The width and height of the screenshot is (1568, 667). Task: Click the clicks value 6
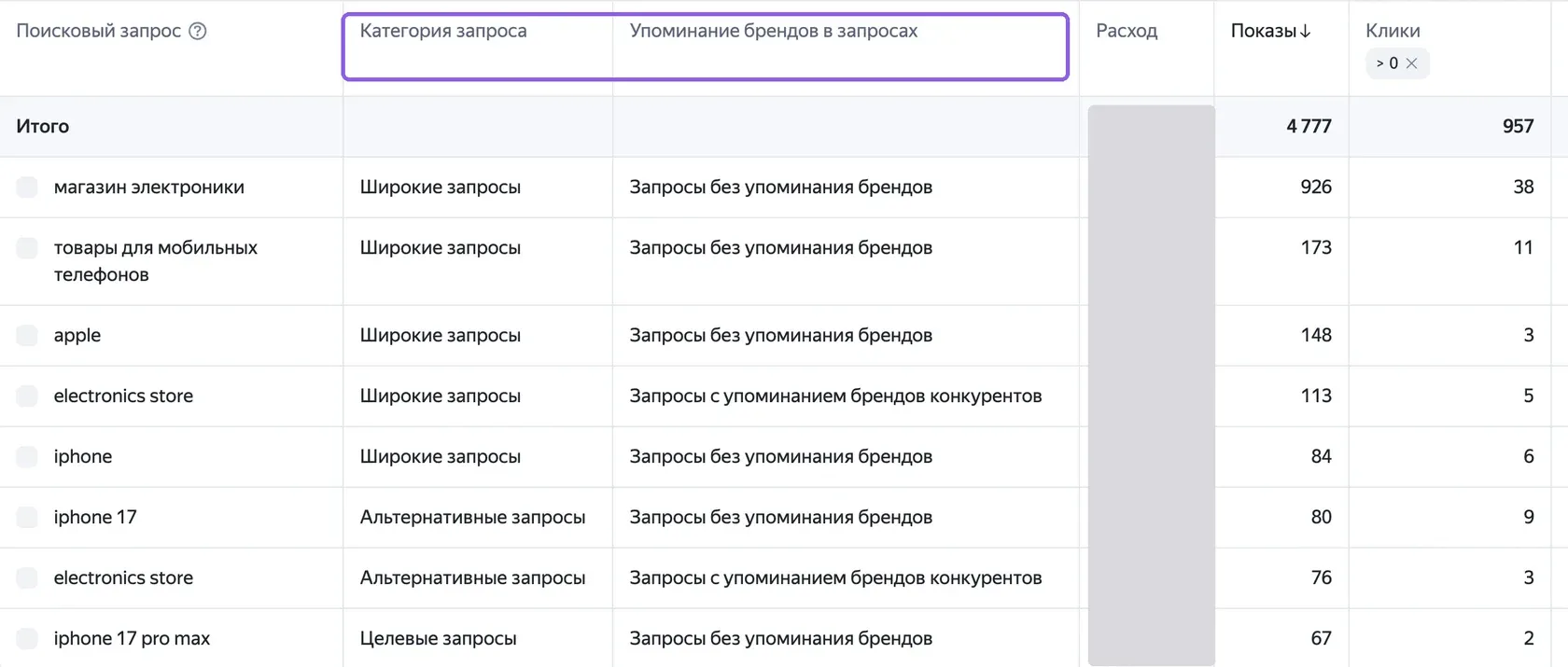pyautogui.click(x=1529, y=456)
